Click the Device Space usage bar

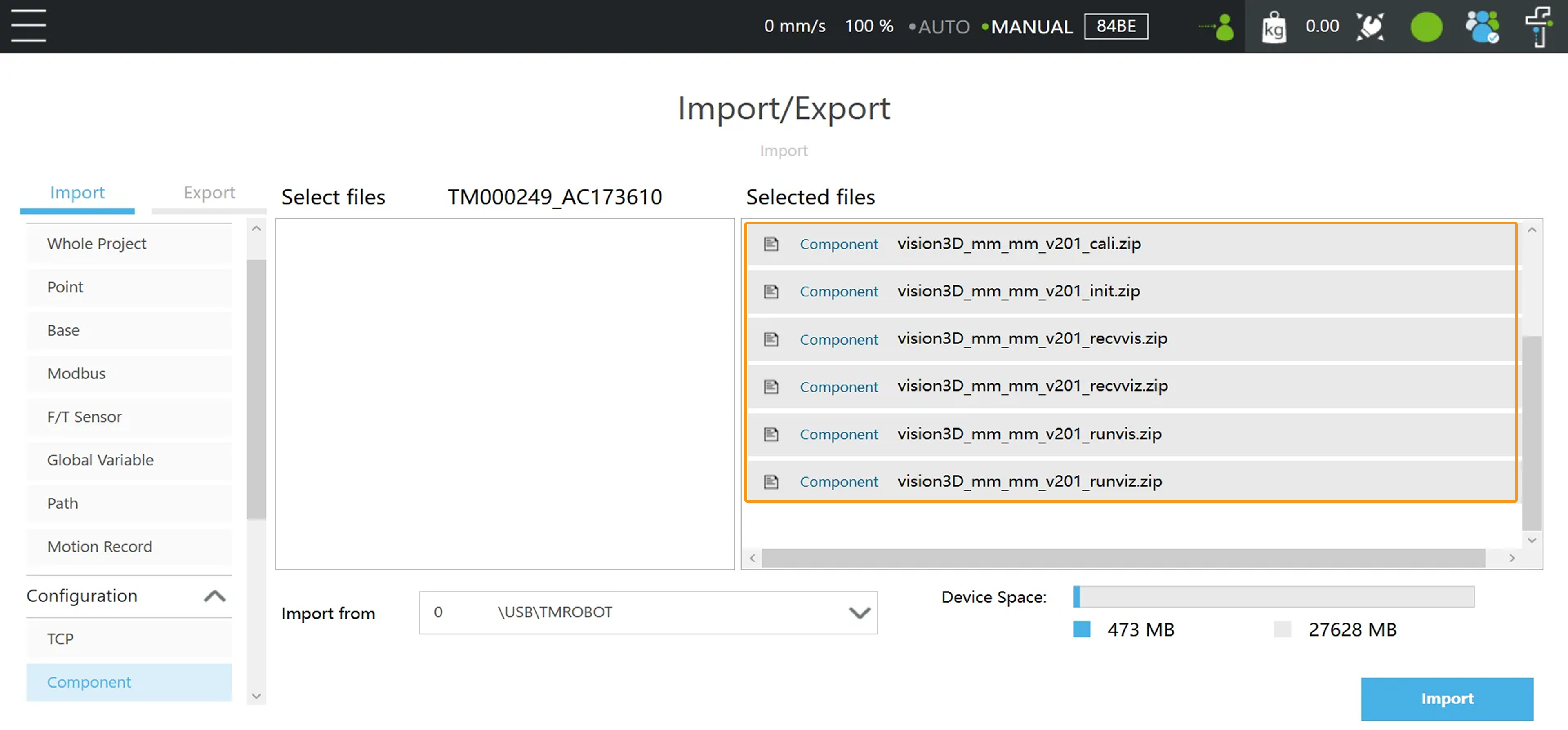1274,596
